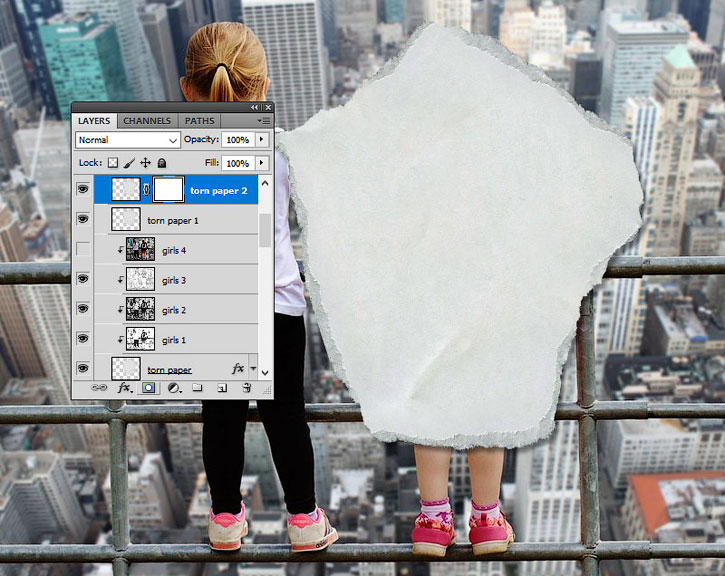
Task: Select the Layers tab
Action: pos(94,121)
